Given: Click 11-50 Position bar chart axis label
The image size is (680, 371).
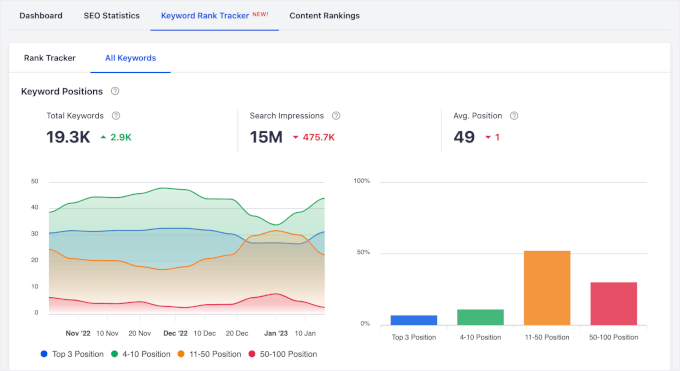Looking at the screenshot, I should click(547, 337).
